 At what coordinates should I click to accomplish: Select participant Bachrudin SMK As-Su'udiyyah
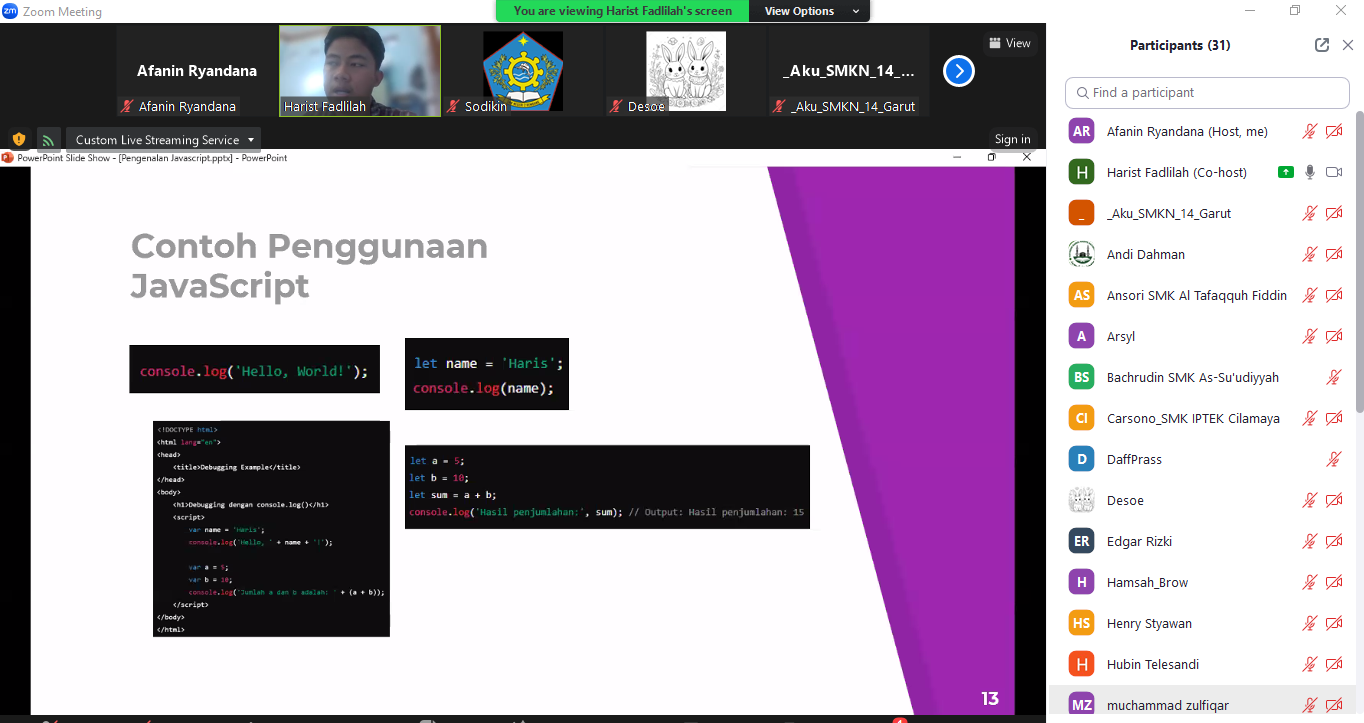tap(1202, 377)
